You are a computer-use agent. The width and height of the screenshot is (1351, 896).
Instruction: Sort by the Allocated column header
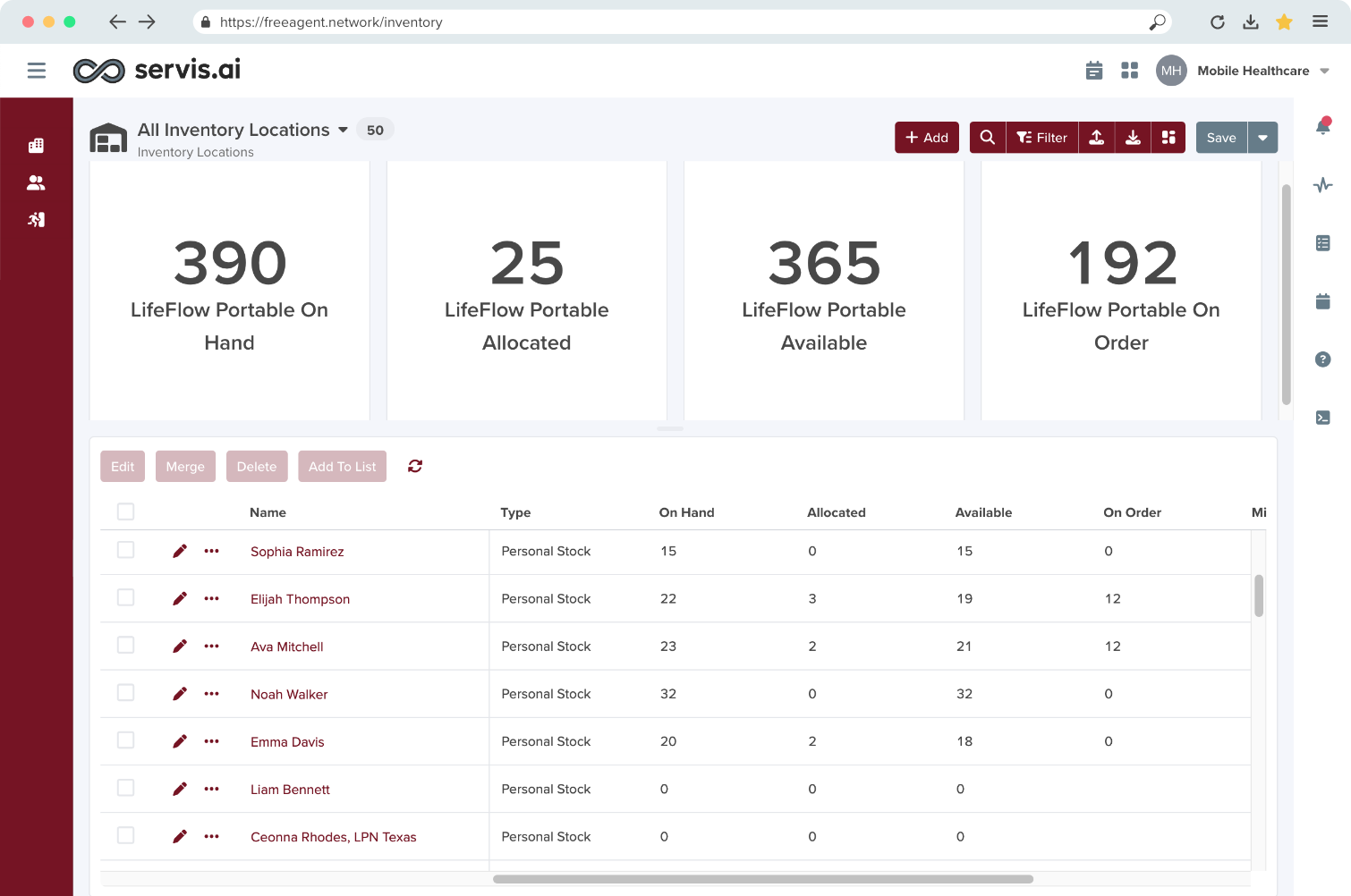pyautogui.click(x=837, y=512)
